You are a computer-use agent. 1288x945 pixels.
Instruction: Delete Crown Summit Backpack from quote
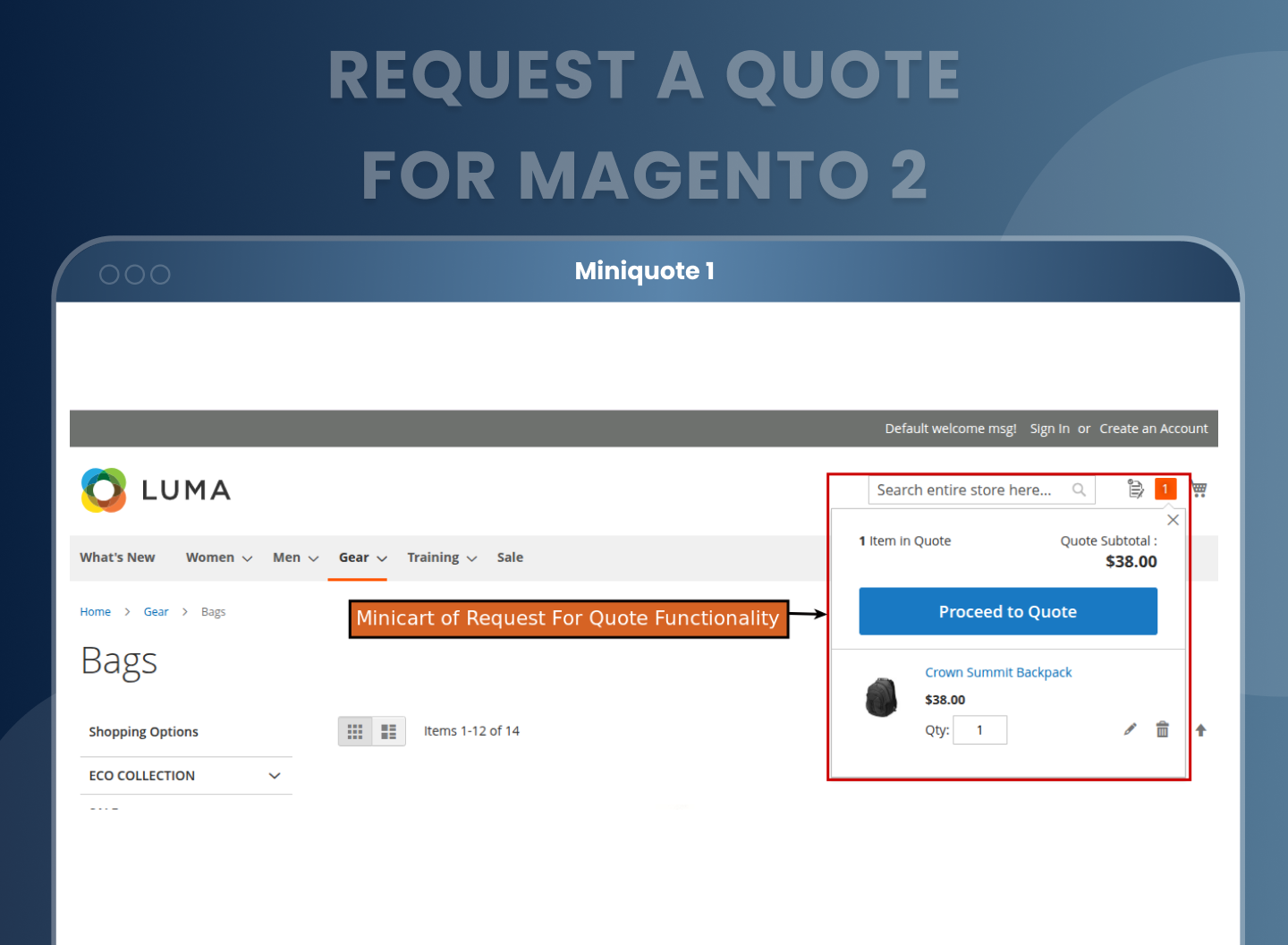(1162, 729)
